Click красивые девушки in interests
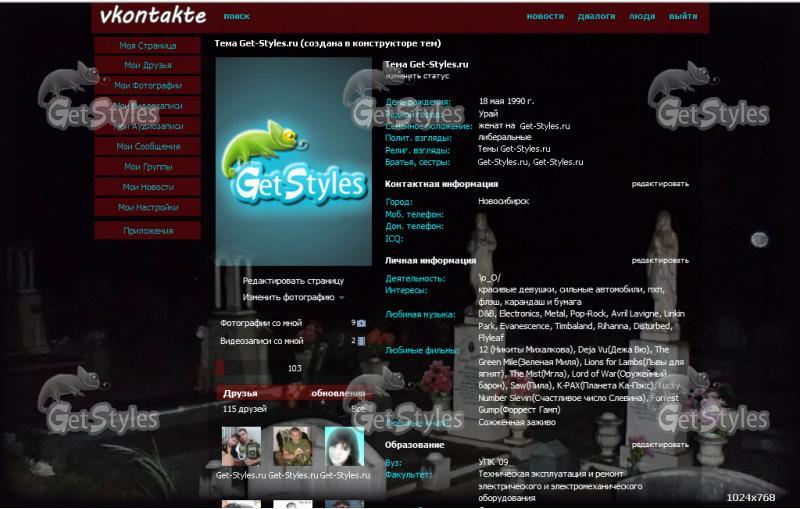Viewport: 800px width, 509px height. coord(516,290)
